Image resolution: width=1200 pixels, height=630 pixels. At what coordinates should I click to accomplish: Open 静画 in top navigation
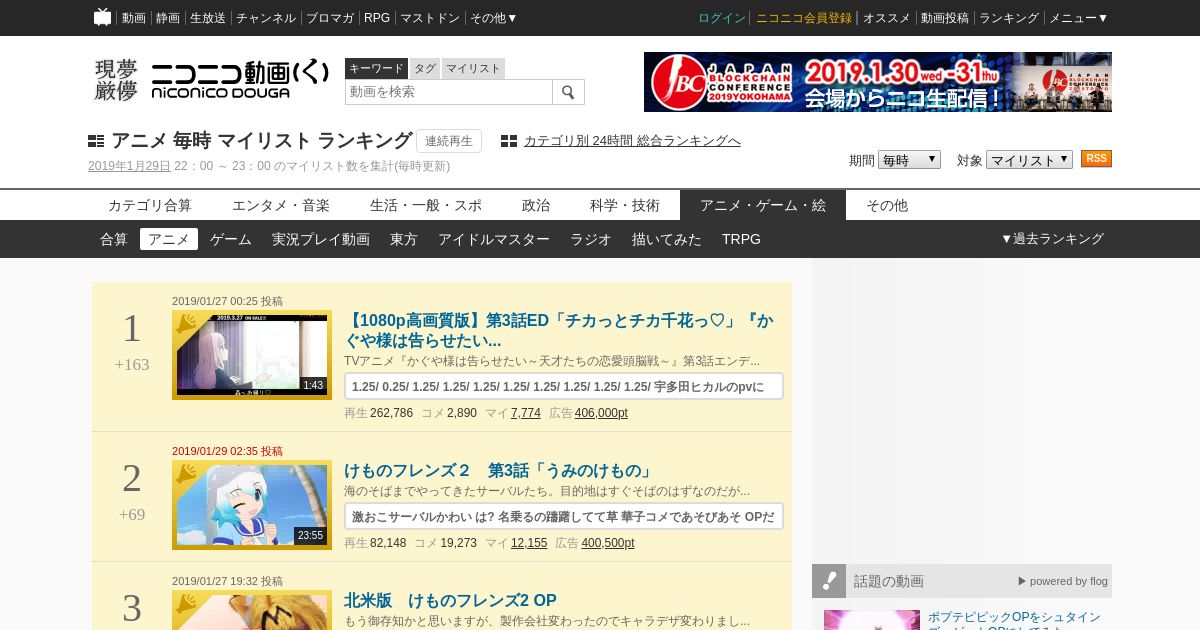click(x=168, y=18)
